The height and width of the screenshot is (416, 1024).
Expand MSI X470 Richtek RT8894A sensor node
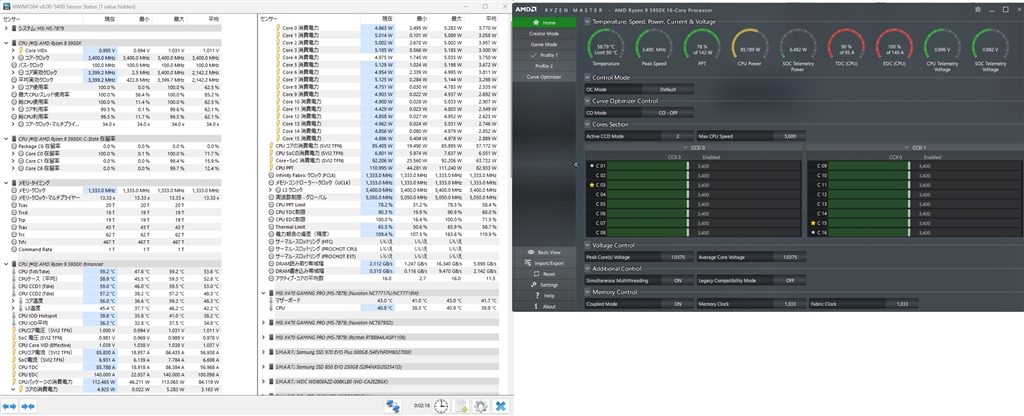(x=263, y=337)
